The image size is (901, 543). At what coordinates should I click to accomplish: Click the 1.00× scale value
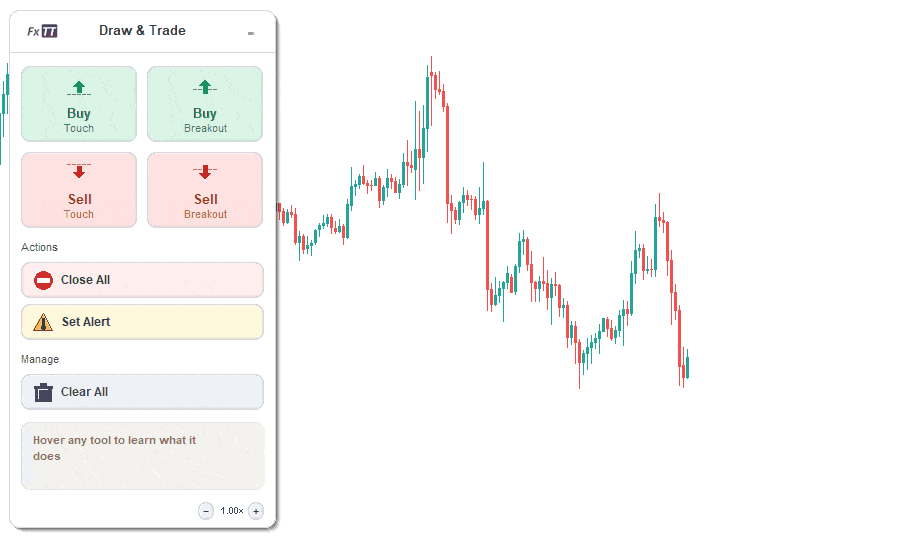[232, 511]
